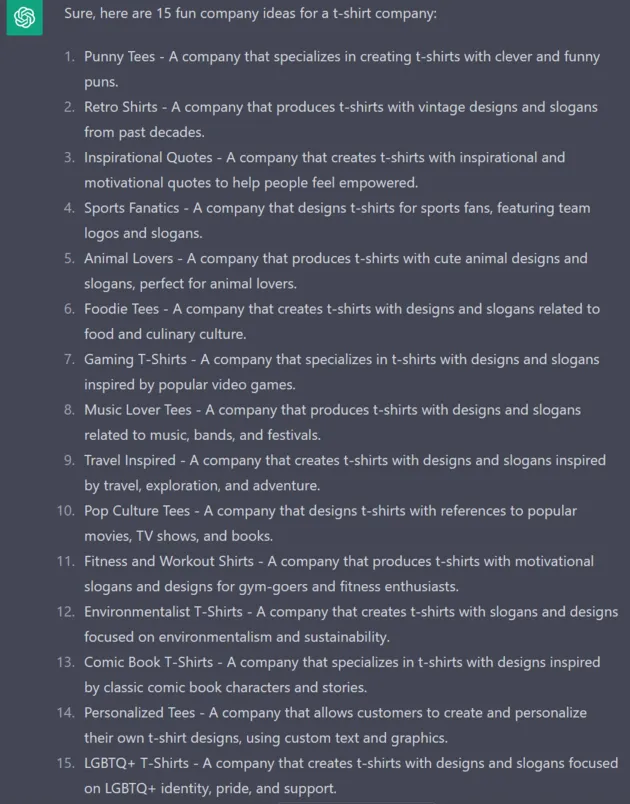The width and height of the screenshot is (630, 804).
Task: Click Fitness and Workout Shirts item
Action: (x=339, y=574)
